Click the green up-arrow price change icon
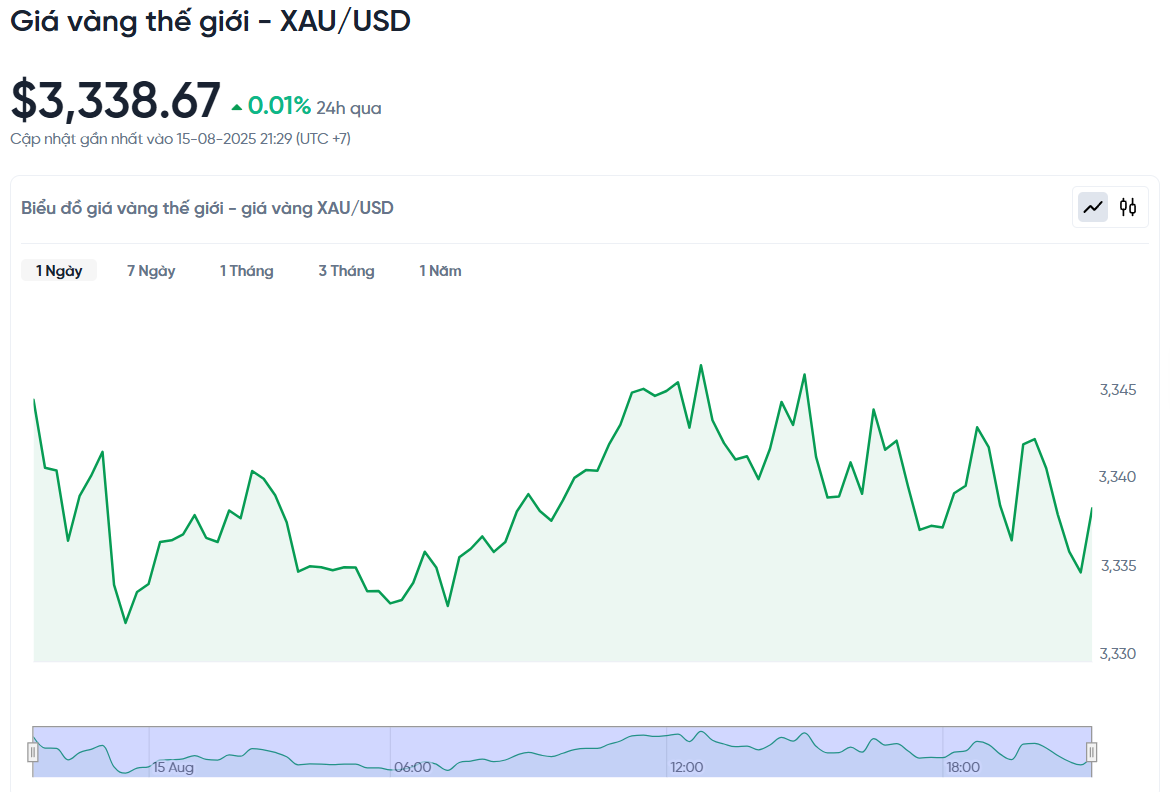 (237, 107)
